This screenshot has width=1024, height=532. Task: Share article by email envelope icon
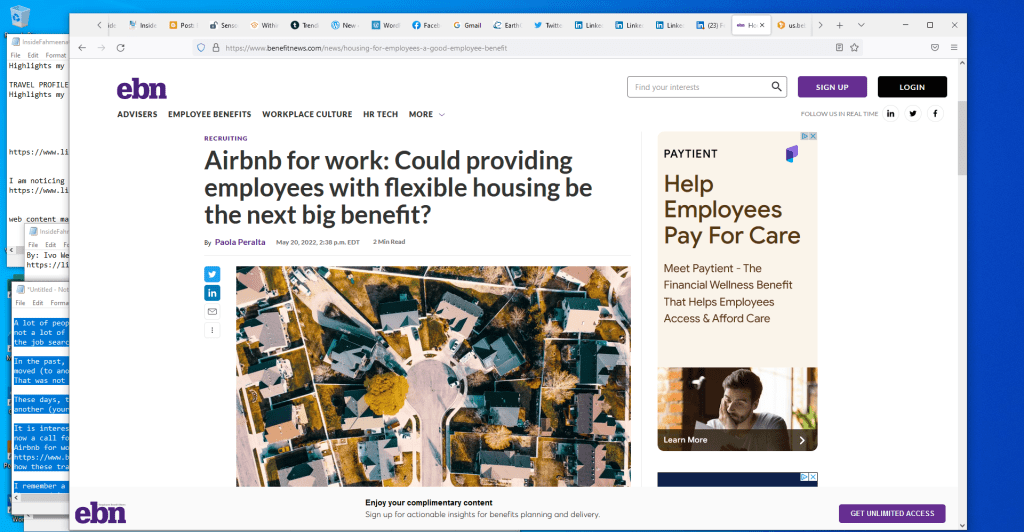212,312
